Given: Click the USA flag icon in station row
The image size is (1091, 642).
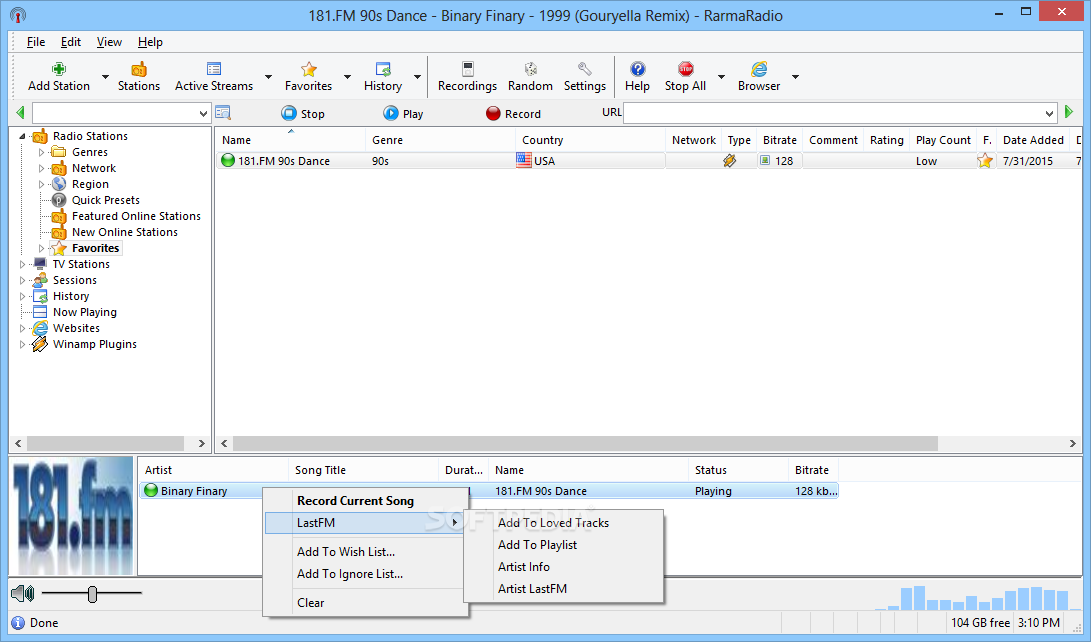Looking at the screenshot, I should click(524, 161).
